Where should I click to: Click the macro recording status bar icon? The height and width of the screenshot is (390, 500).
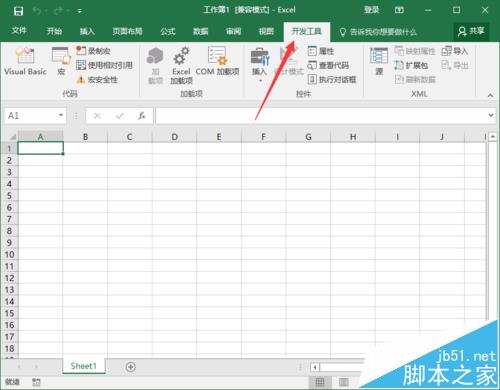[36, 382]
